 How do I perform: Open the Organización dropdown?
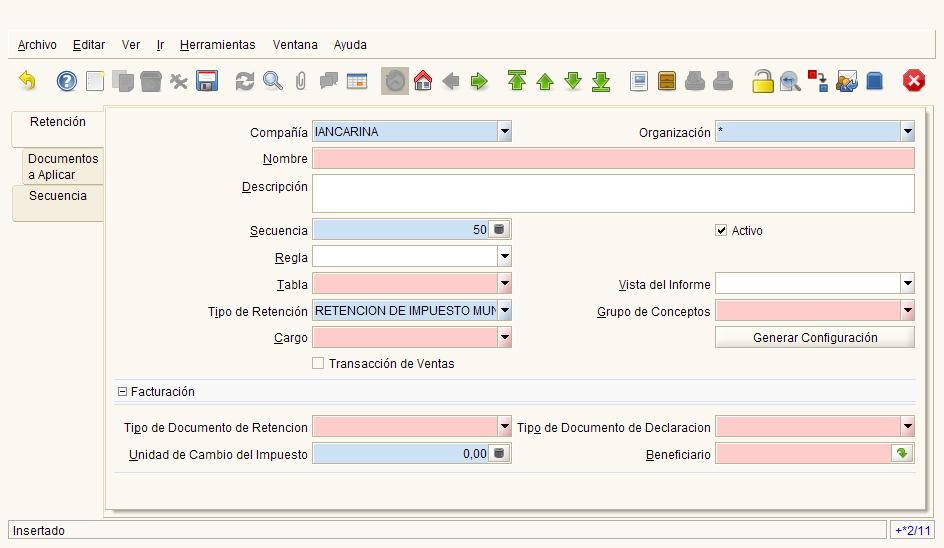[908, 131]
